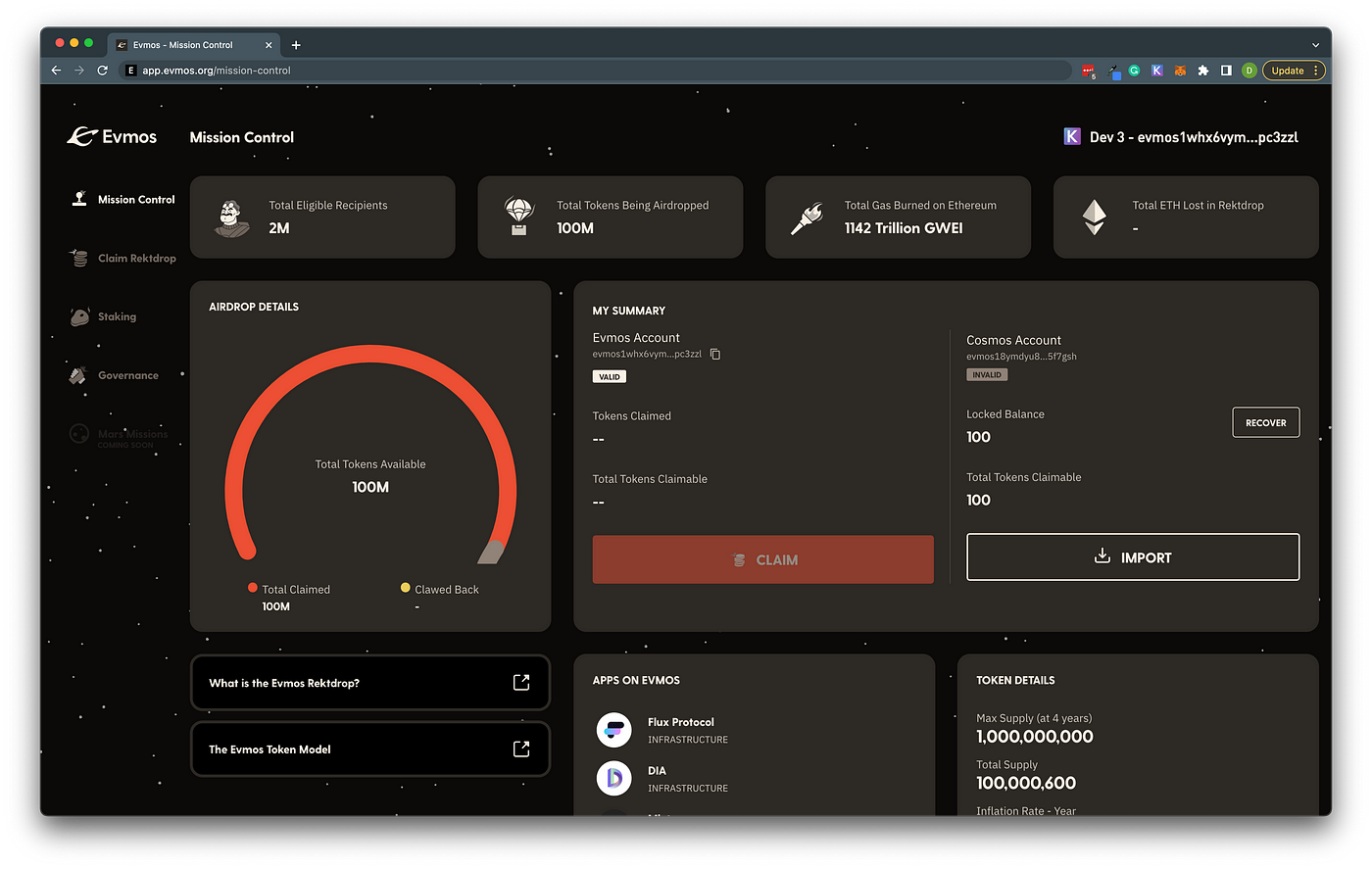
Task: Click the connected wallet Dev 3 address
Action: tap(1194, 137)
